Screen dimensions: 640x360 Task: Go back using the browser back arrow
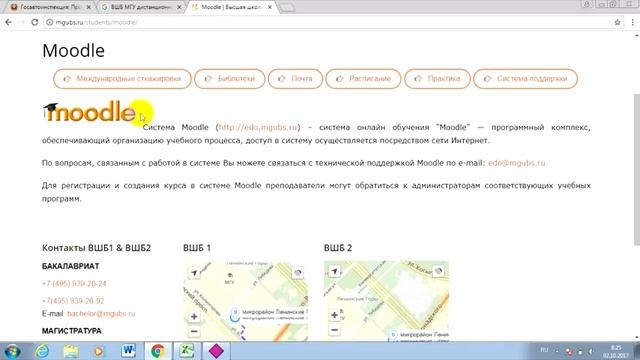(x=9, y=22)
